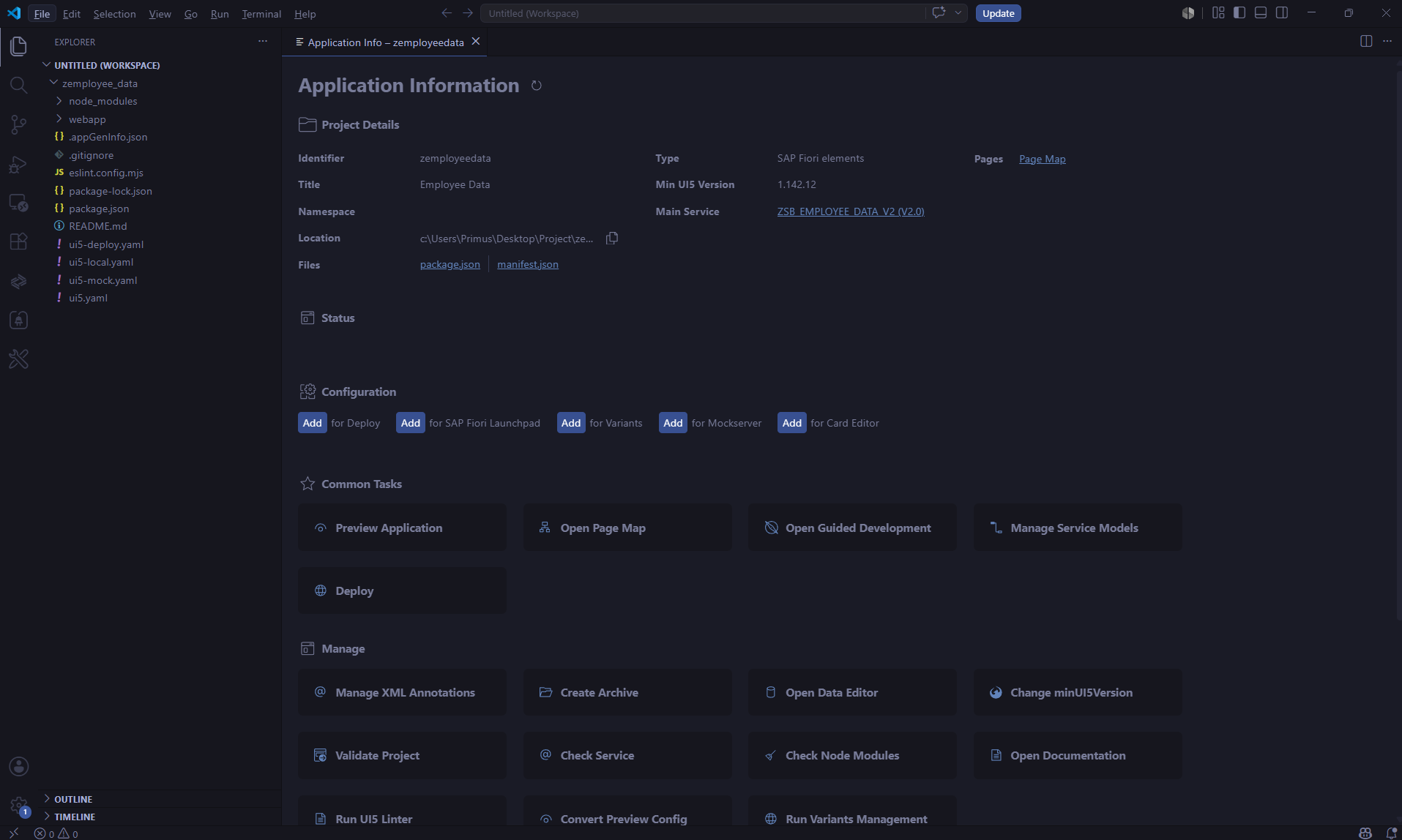Open the Extensions view
Screen dimensions: 1402x840
(18, 241)
